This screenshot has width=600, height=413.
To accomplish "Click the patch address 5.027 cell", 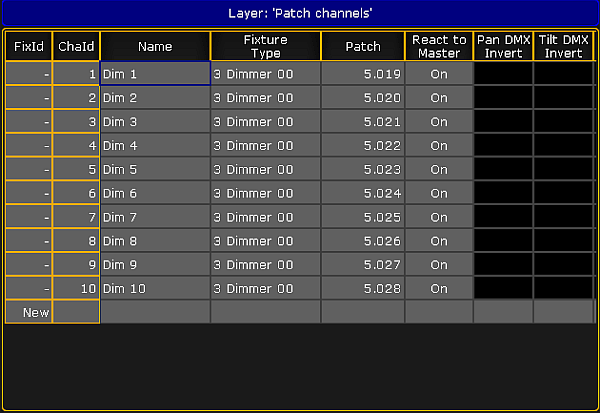I will (363, 264).
